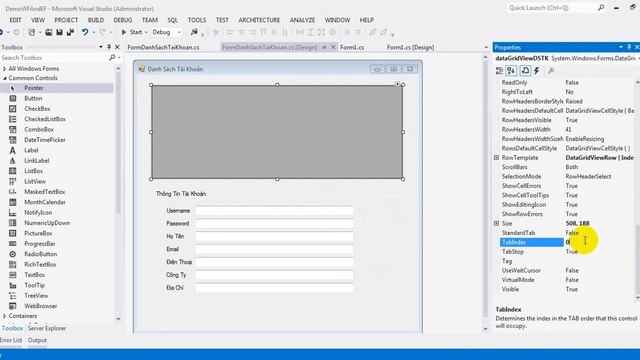The height and width of the screenshot is (360, 640).
Task: Expand the Containers toolbox group
Action: pyautogui.click(x=4, y=316)
